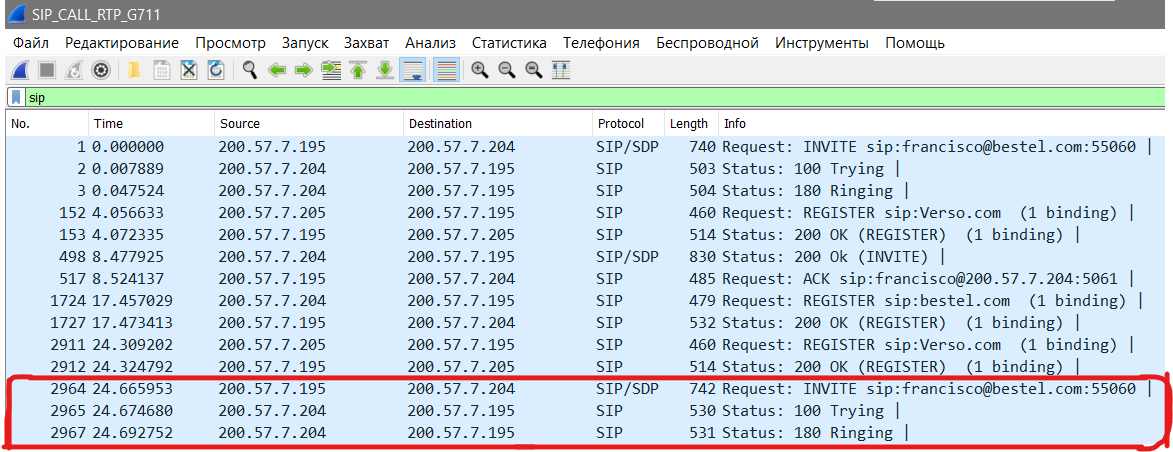Open the Статистика menu

click(x=509, y=43)
